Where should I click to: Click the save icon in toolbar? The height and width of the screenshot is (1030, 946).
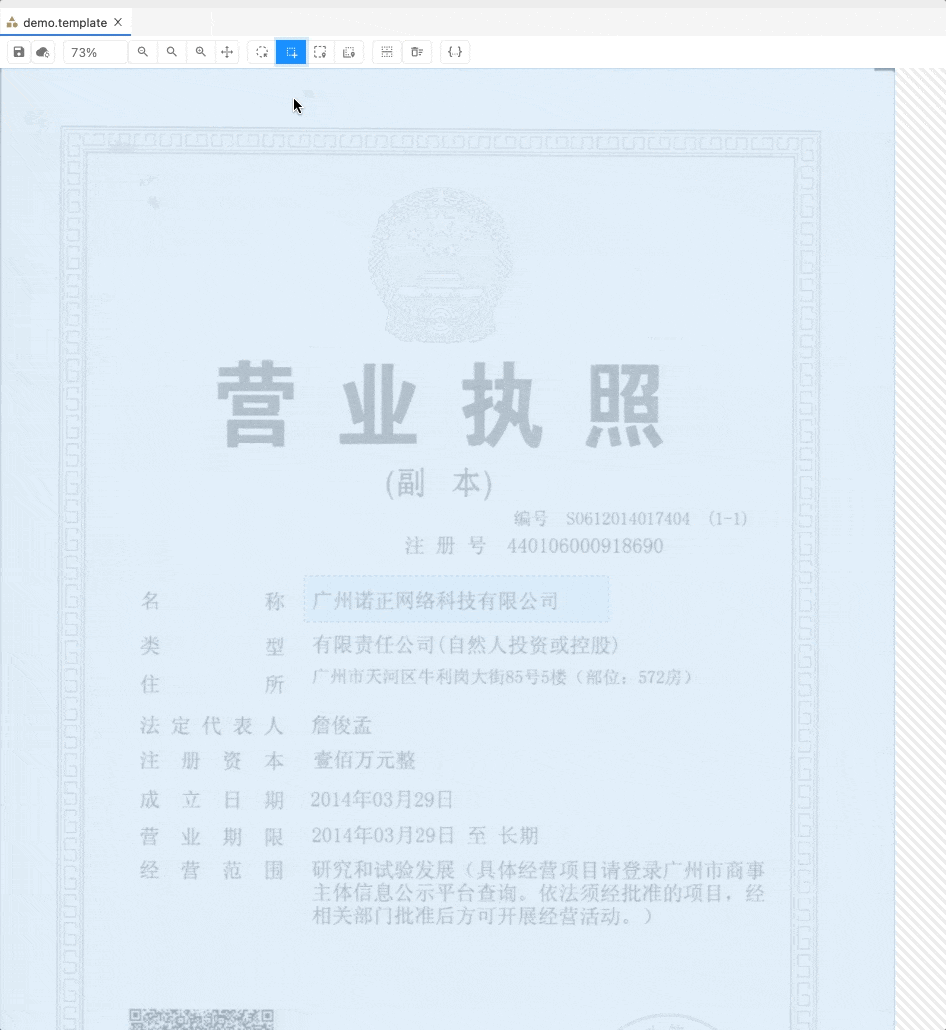coord(19,52)
